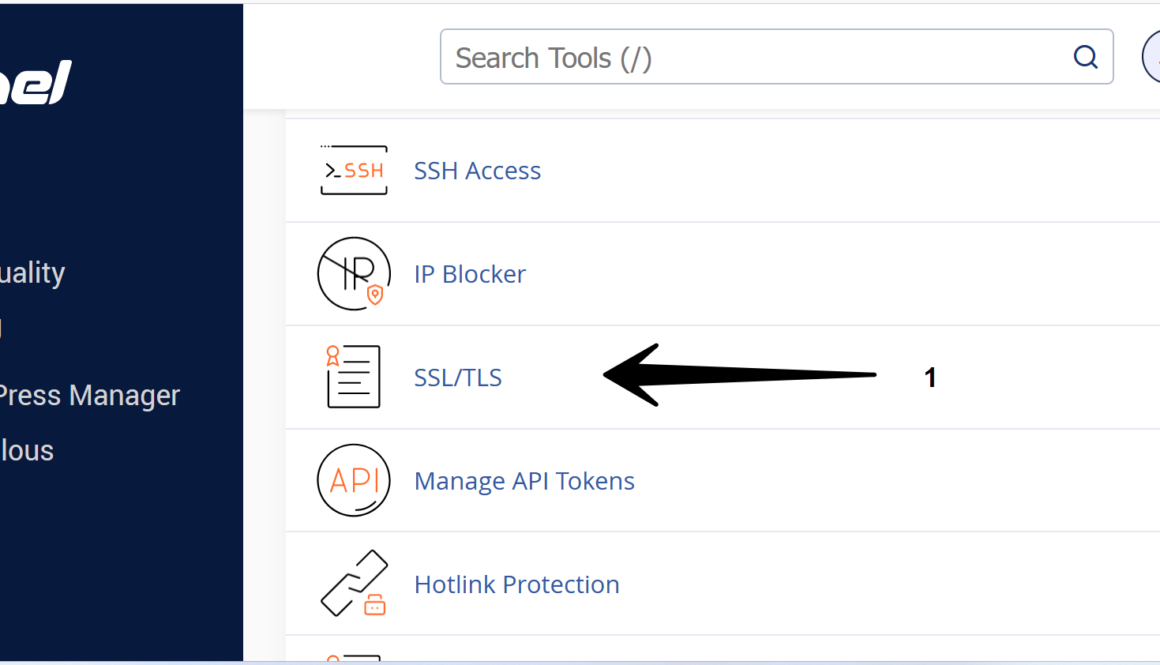Click the Hotlink Protection link
1160x665 pixels.
tap(517, 584)
